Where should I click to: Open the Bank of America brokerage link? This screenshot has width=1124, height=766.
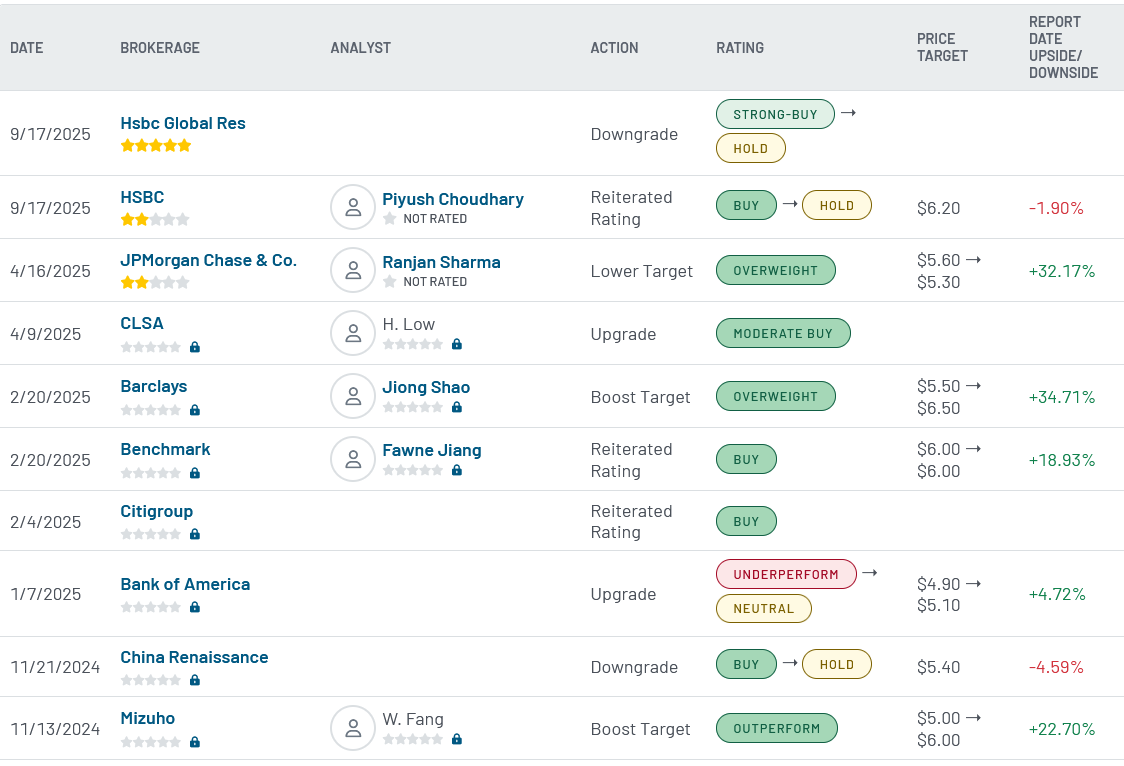pyautogui.click(x=185, y=584)
